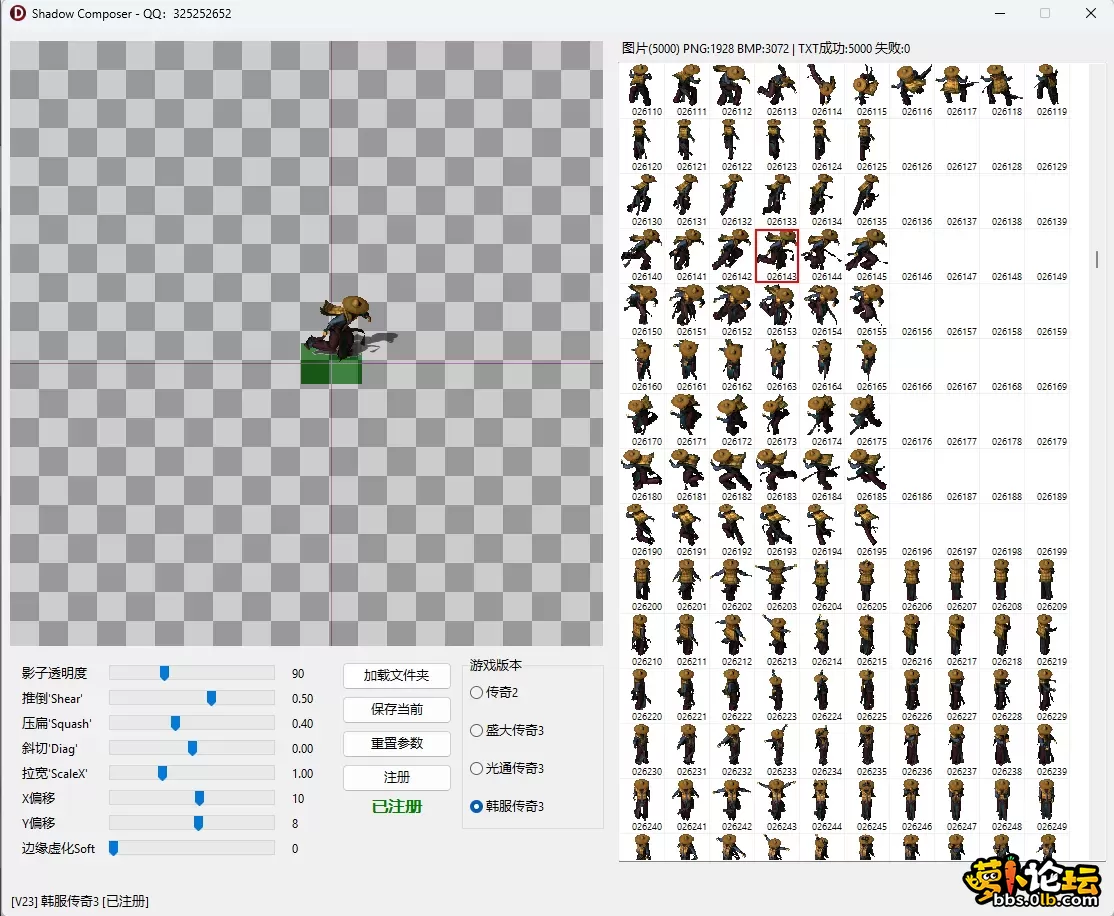Click the 影子透明度 value 90

(298, 674)
